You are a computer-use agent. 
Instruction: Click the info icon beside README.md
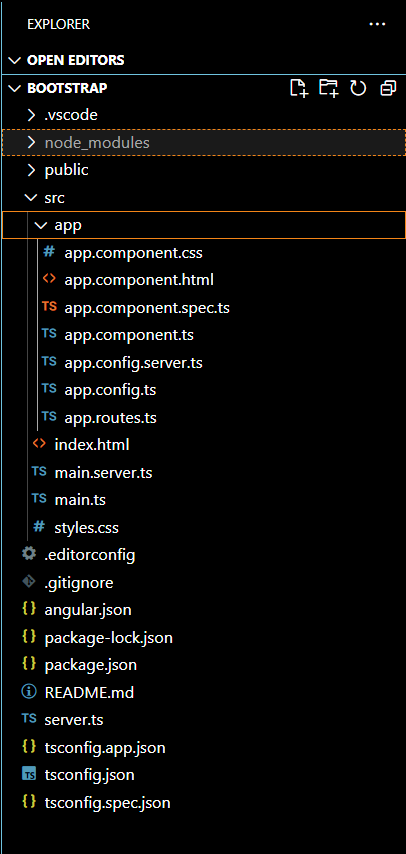click(x=29, y=692)
